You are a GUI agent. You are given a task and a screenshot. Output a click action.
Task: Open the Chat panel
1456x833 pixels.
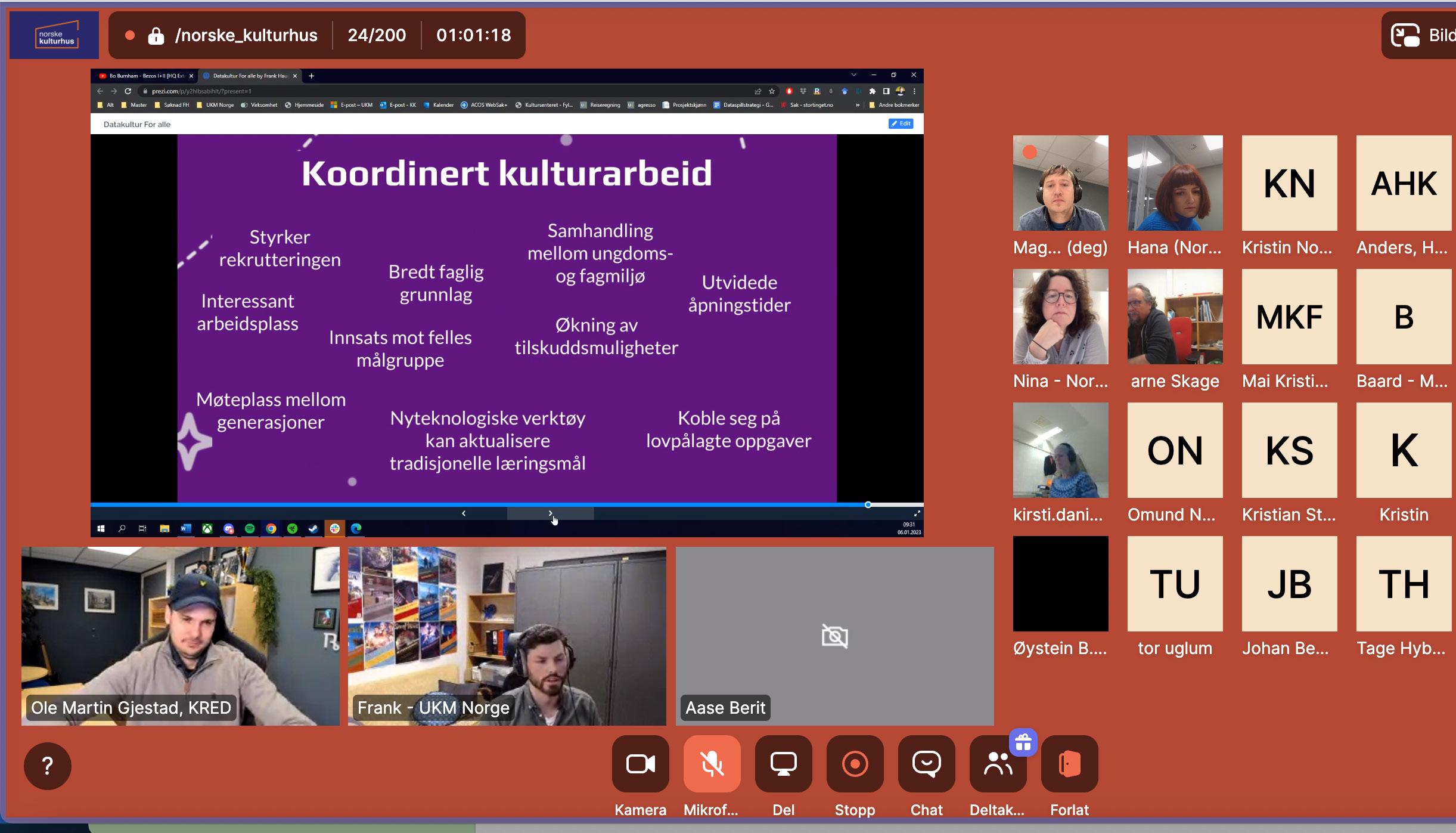926,763
